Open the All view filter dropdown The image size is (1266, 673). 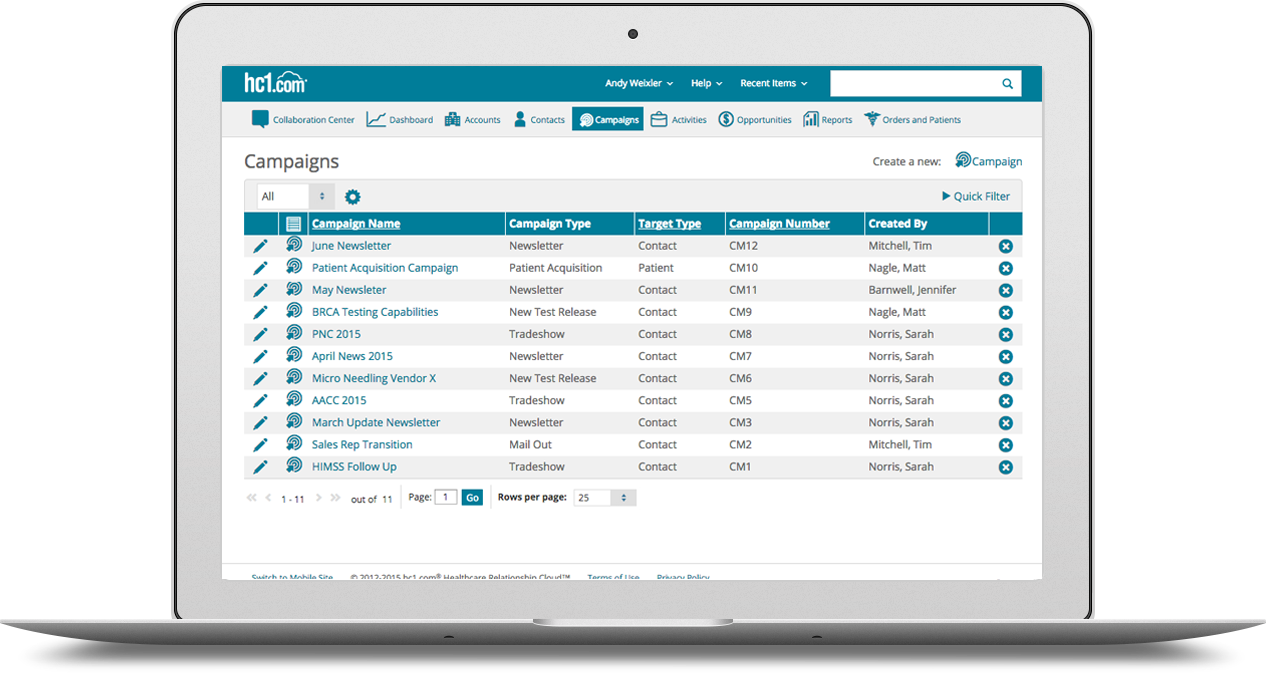pos(295,197)
